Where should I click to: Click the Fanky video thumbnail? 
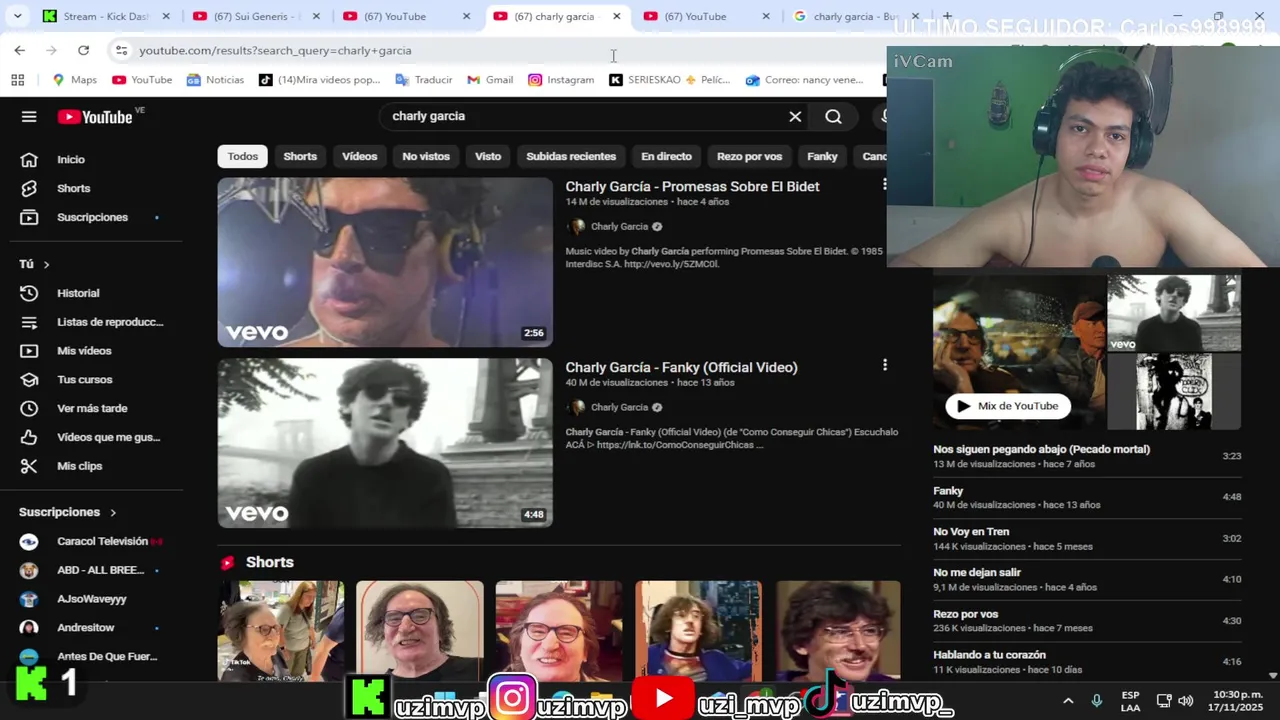385,443
